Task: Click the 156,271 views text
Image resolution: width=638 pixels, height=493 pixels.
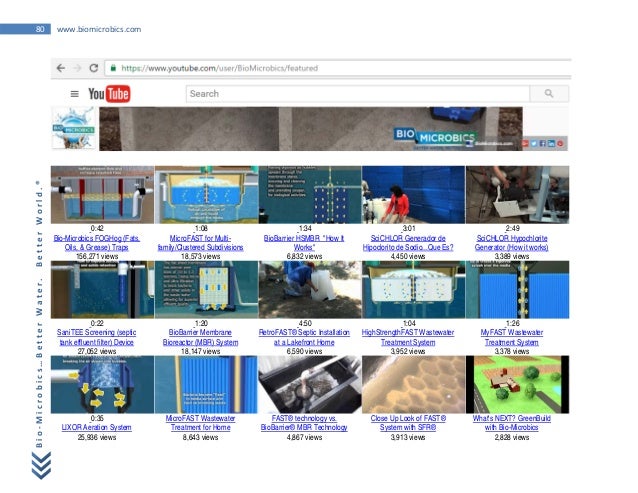Action: 97,256
